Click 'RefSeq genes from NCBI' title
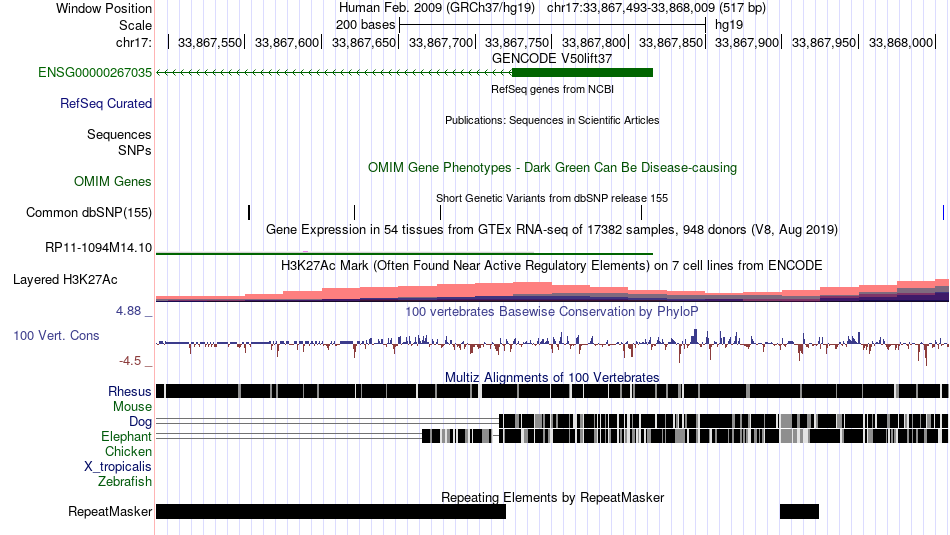This screenshot has height=535, width=950. click(553, 90)
